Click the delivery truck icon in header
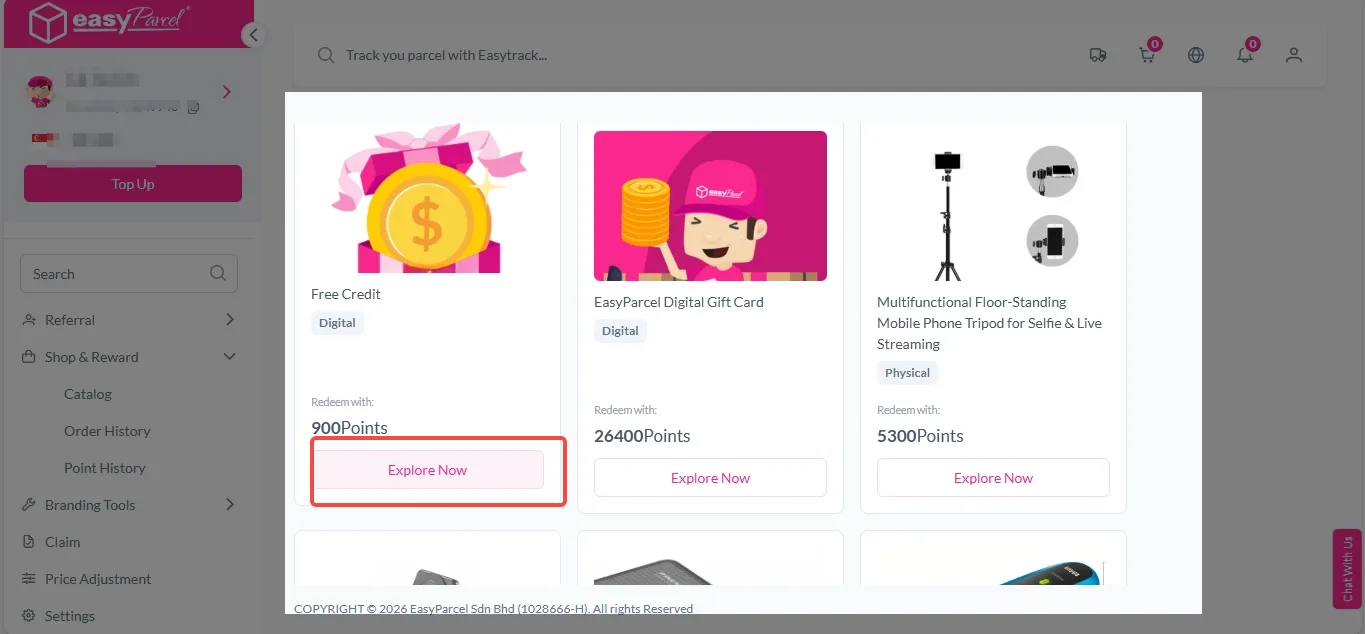 click(1097, 55)
